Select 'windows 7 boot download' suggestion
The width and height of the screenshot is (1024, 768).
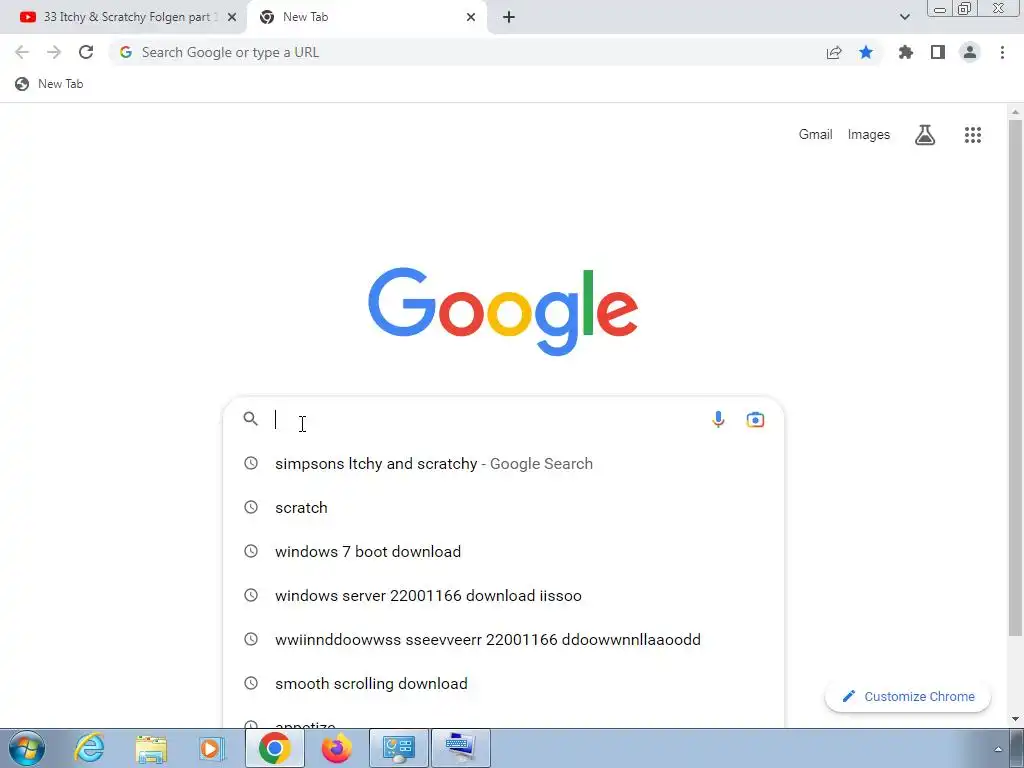pyautogui.click(x=503, y=551)
